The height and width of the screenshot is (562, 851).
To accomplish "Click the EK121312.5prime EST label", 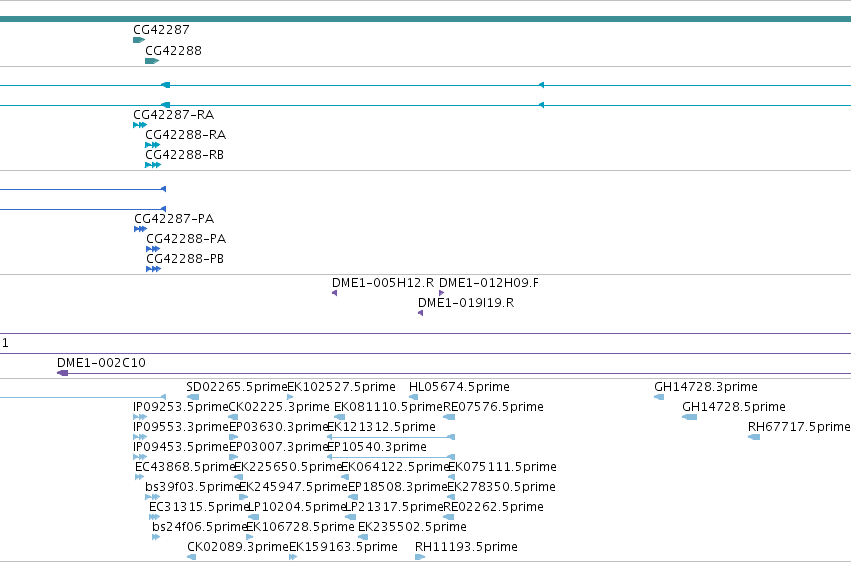I will (381, 427).
